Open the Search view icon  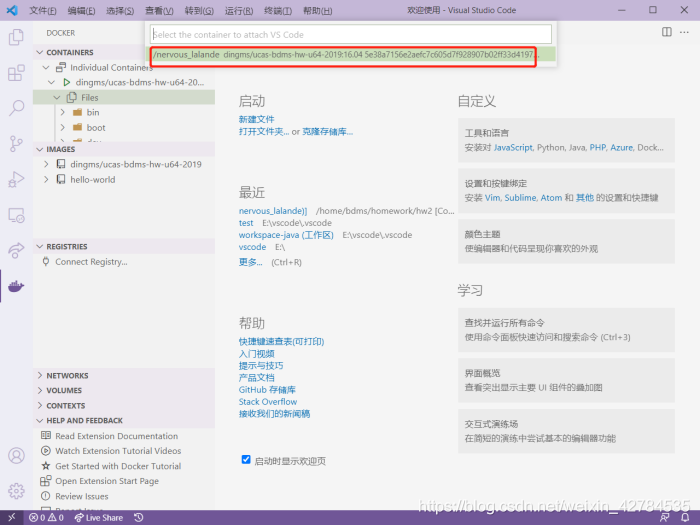(x=16, y=108)
